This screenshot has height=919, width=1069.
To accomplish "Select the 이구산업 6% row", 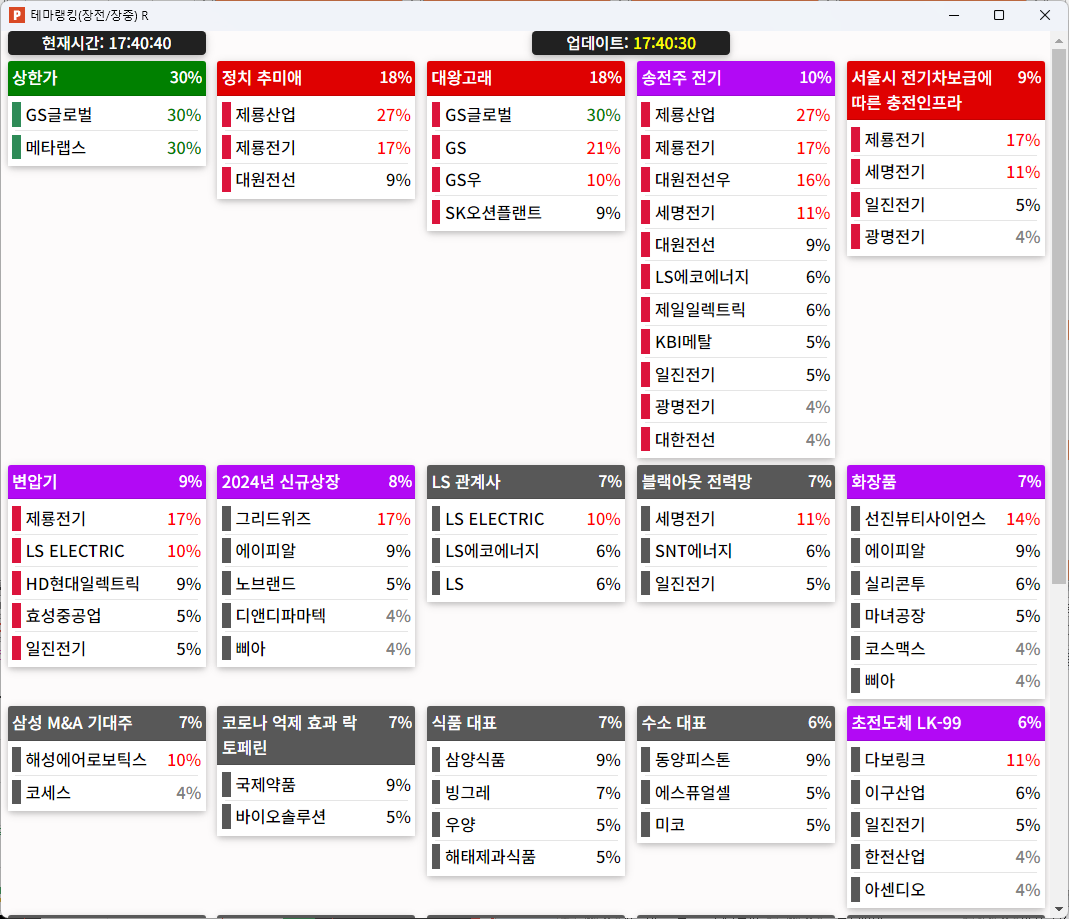I will coord(946,793).
